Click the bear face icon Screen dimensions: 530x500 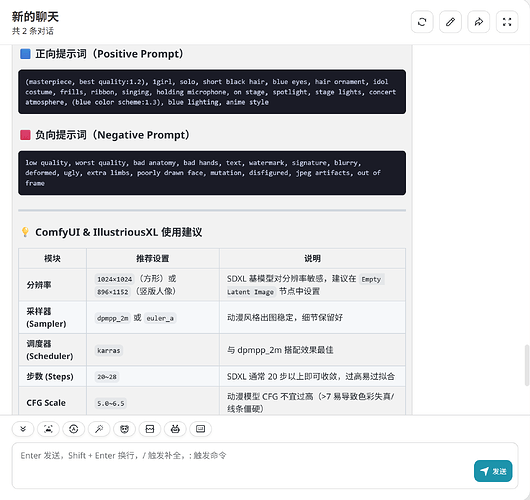tap(124, 429)
